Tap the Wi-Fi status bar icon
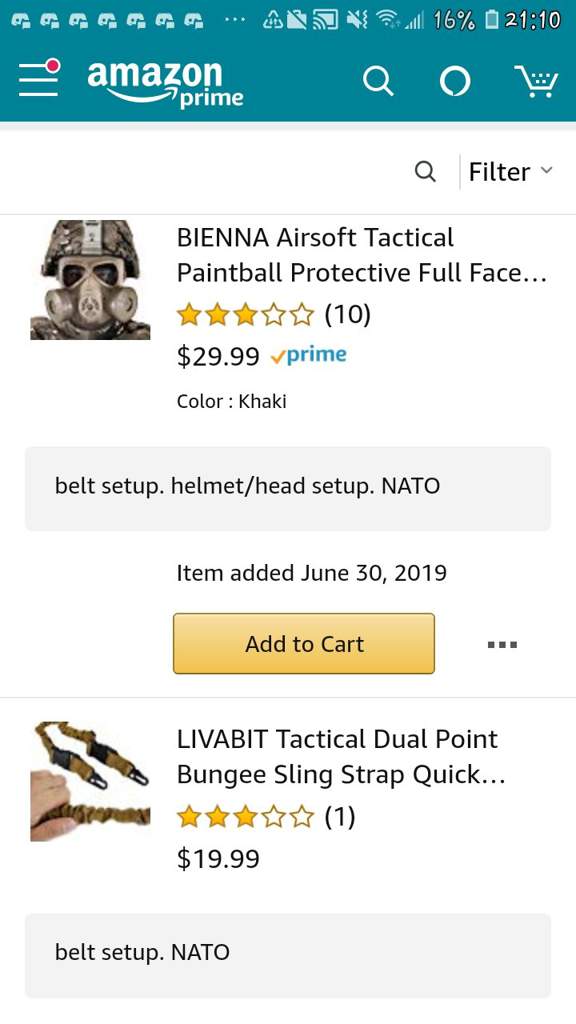This screenshot has height=1024, width=576. [x=390, y=20]
